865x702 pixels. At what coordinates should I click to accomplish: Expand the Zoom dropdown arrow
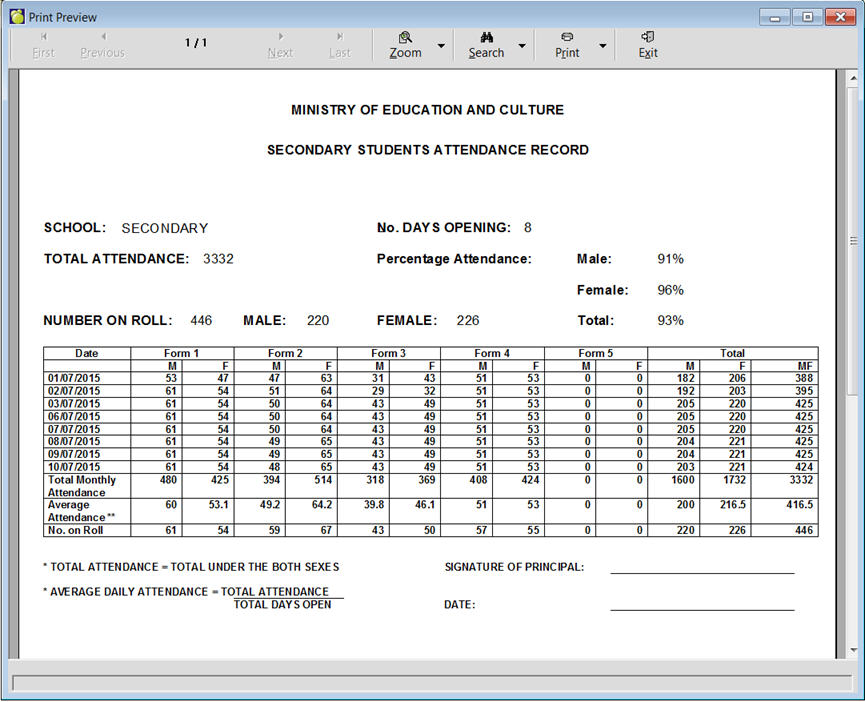pos(441,46)
